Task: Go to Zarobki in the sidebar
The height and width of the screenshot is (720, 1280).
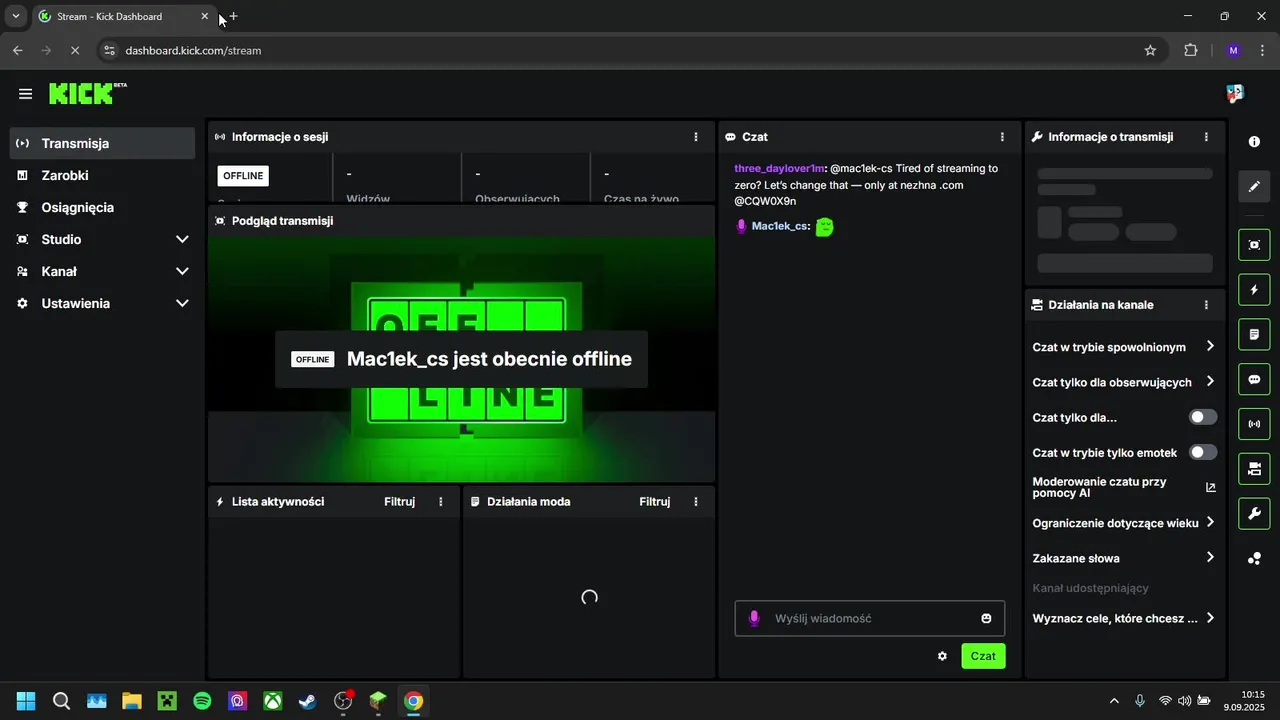Action: (x=102, y=175)
